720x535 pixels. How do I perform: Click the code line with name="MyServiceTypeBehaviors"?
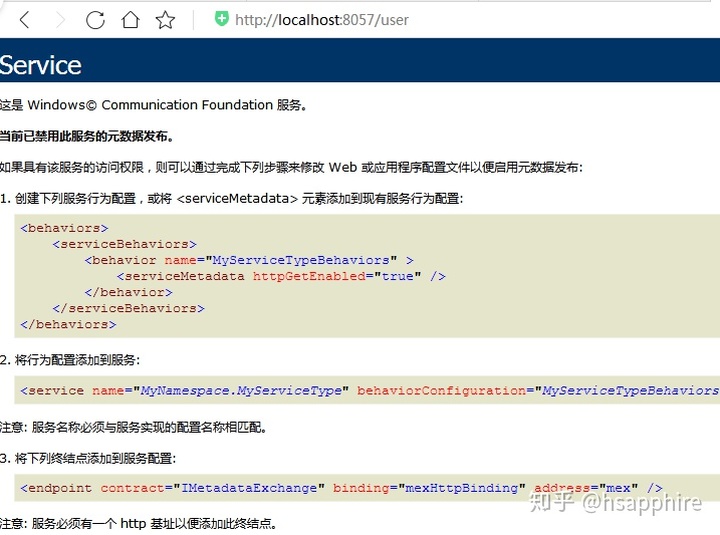[x=249, y=260]
